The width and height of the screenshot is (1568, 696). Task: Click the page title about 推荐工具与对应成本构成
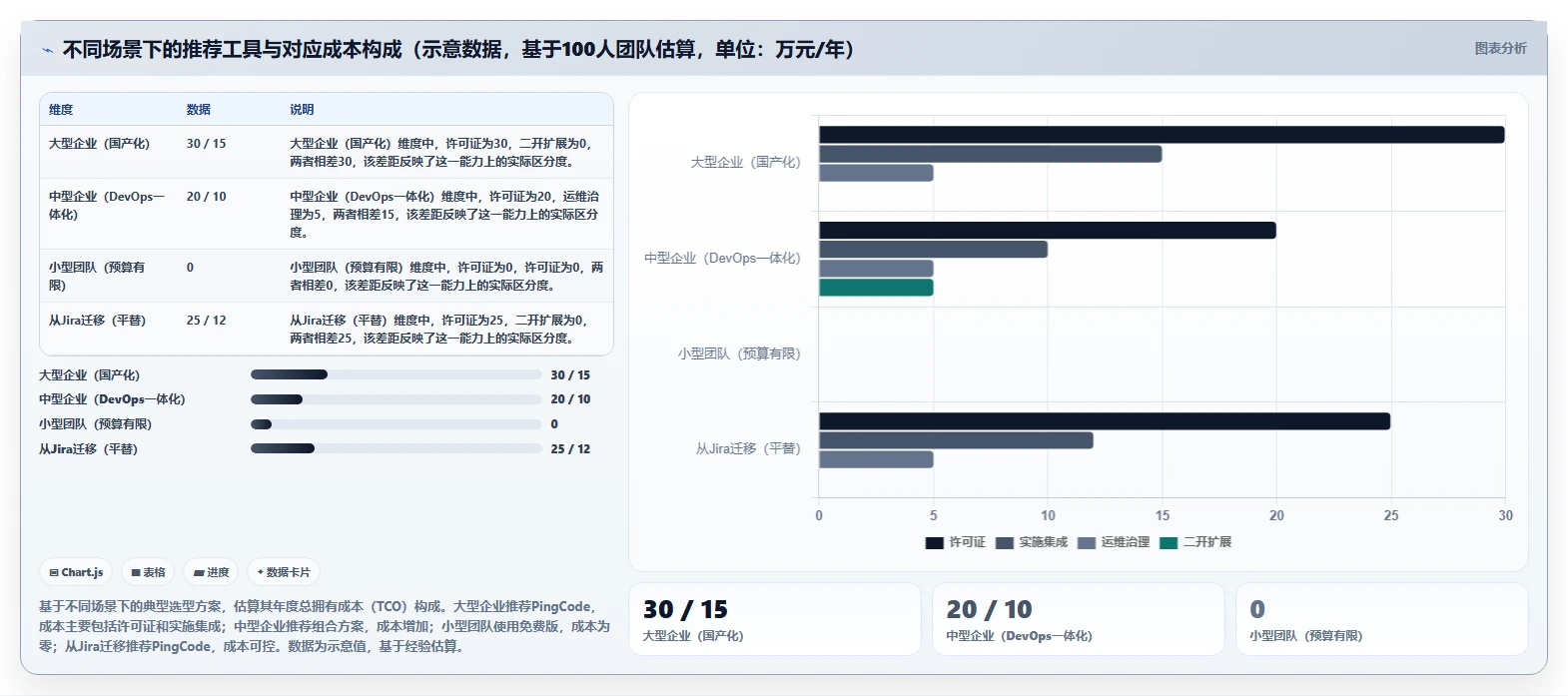[457, 50]
